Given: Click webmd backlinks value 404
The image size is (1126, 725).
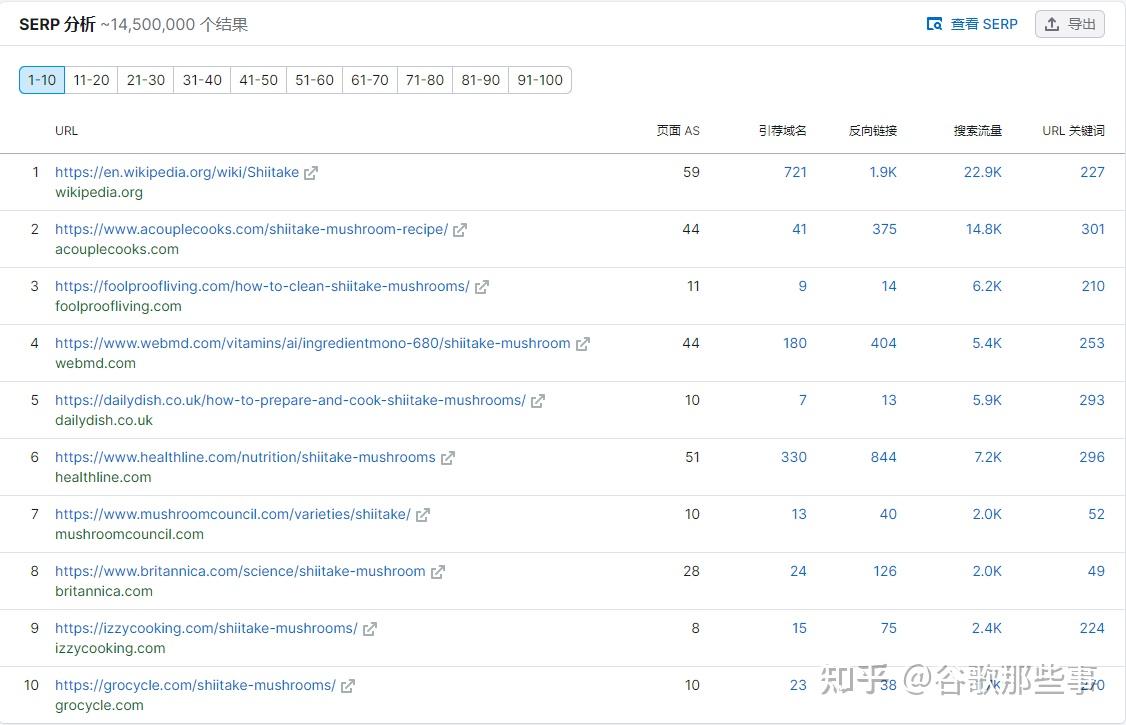Looking at the screenshot, I should pyautogui.click(x=883, y=343).
